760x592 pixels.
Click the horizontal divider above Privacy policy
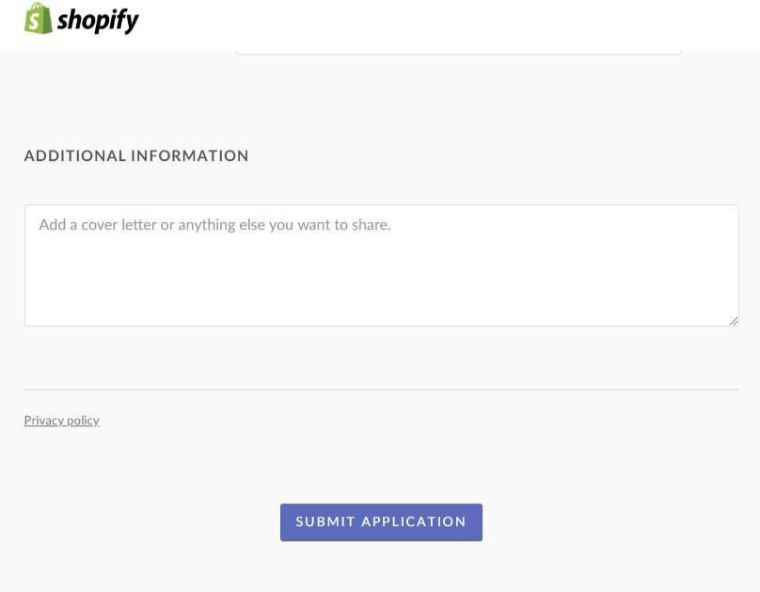pos(381,389)
